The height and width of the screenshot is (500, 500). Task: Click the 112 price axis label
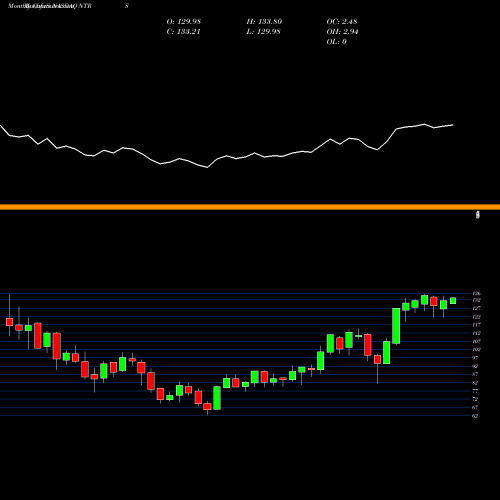coord(477,333)
